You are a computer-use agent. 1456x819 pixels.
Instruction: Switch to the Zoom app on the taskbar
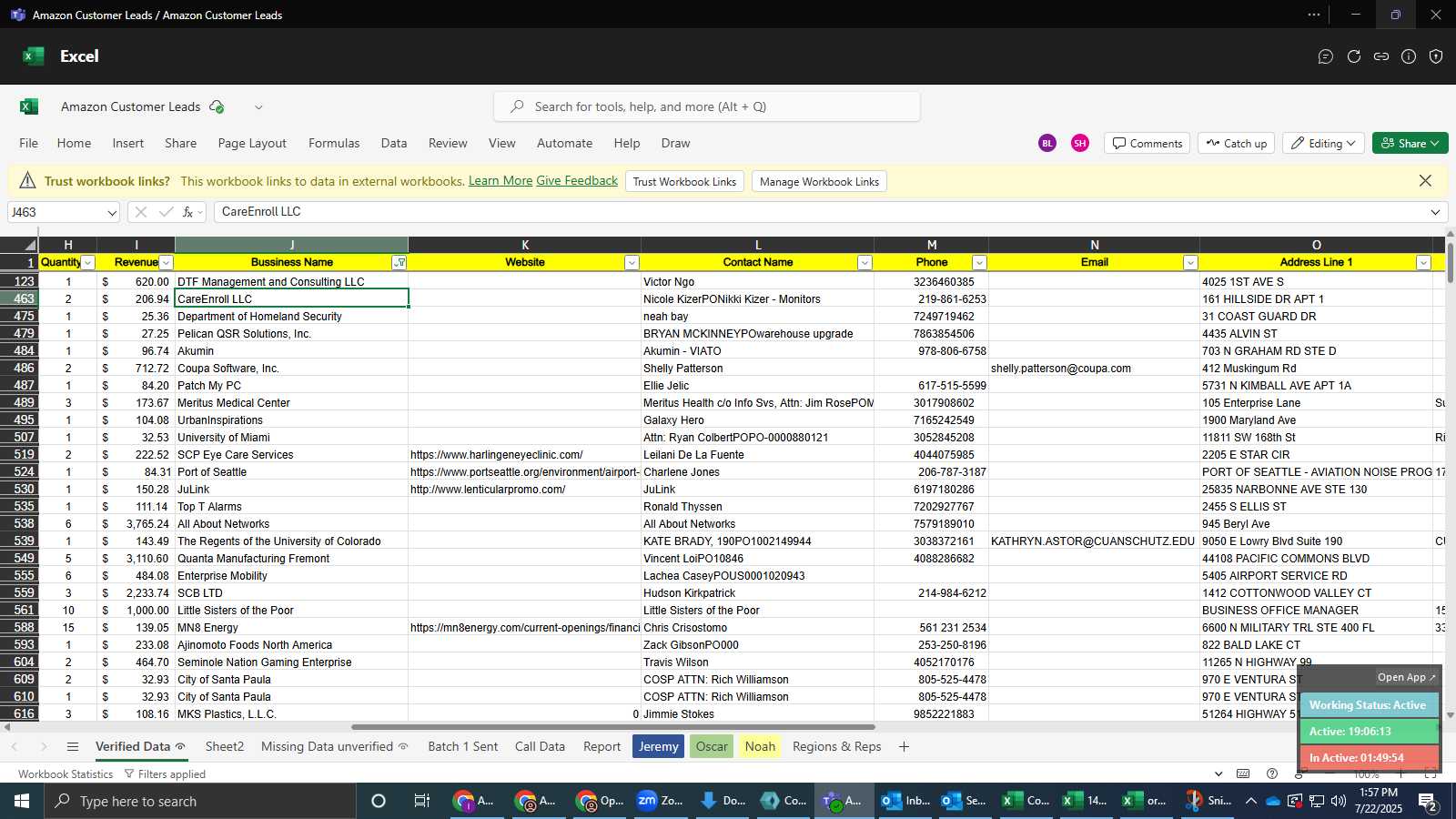point(660,801)
